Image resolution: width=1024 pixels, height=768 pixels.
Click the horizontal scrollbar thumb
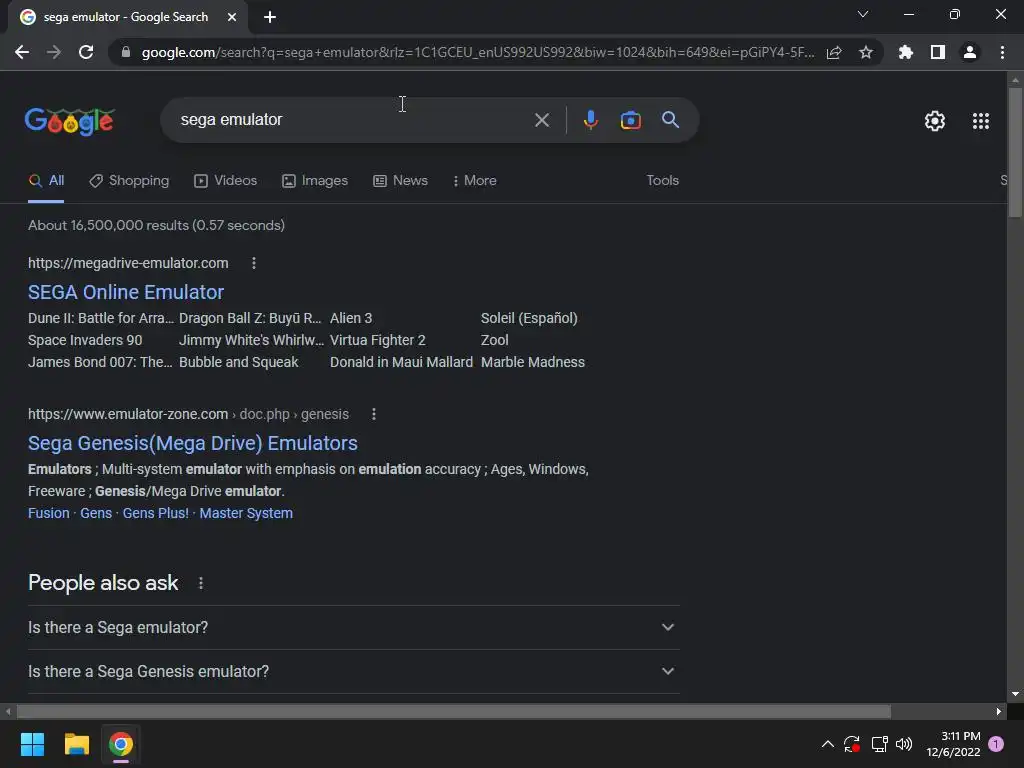454,711
